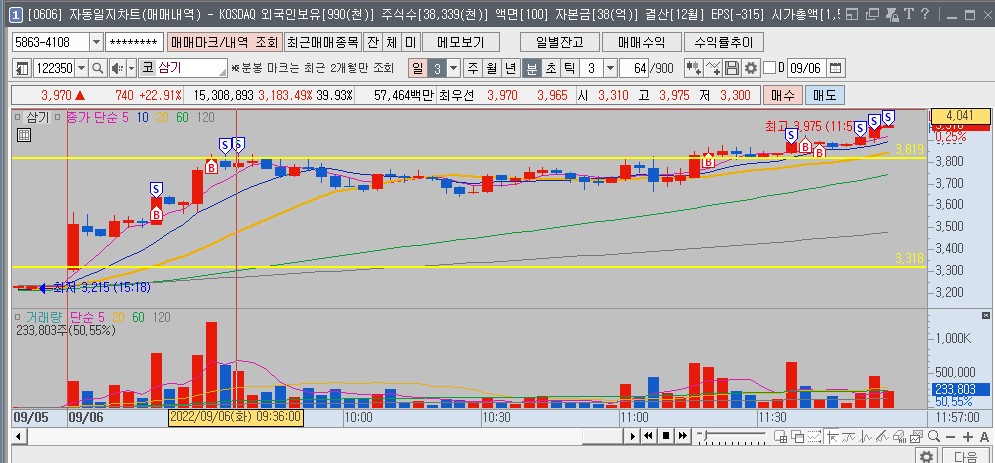This screenshot has width=995, height=463.
Task: Click the blue 매도 sell button
Action: tap(824, 96)
